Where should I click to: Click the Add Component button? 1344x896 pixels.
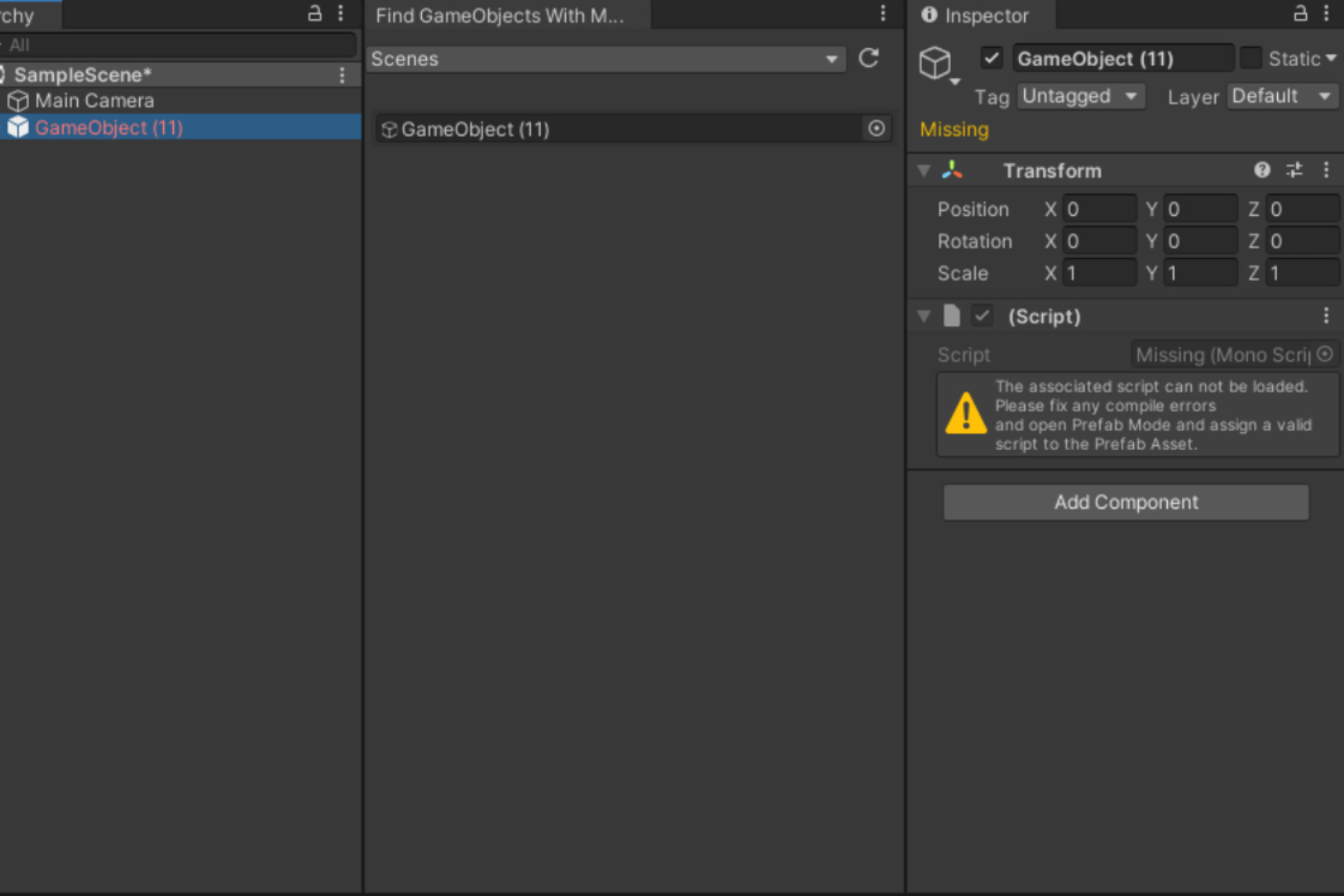click(x=1126, y=502)
